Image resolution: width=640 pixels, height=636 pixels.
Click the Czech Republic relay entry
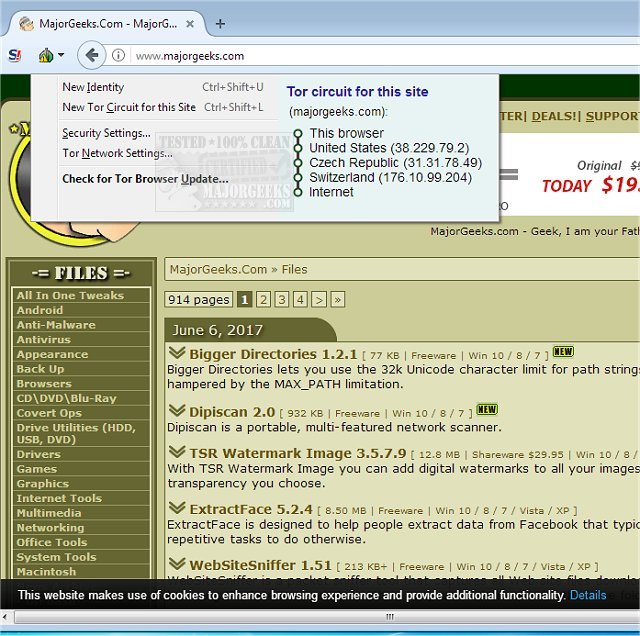pyautogui.click(x=396, y=162)
